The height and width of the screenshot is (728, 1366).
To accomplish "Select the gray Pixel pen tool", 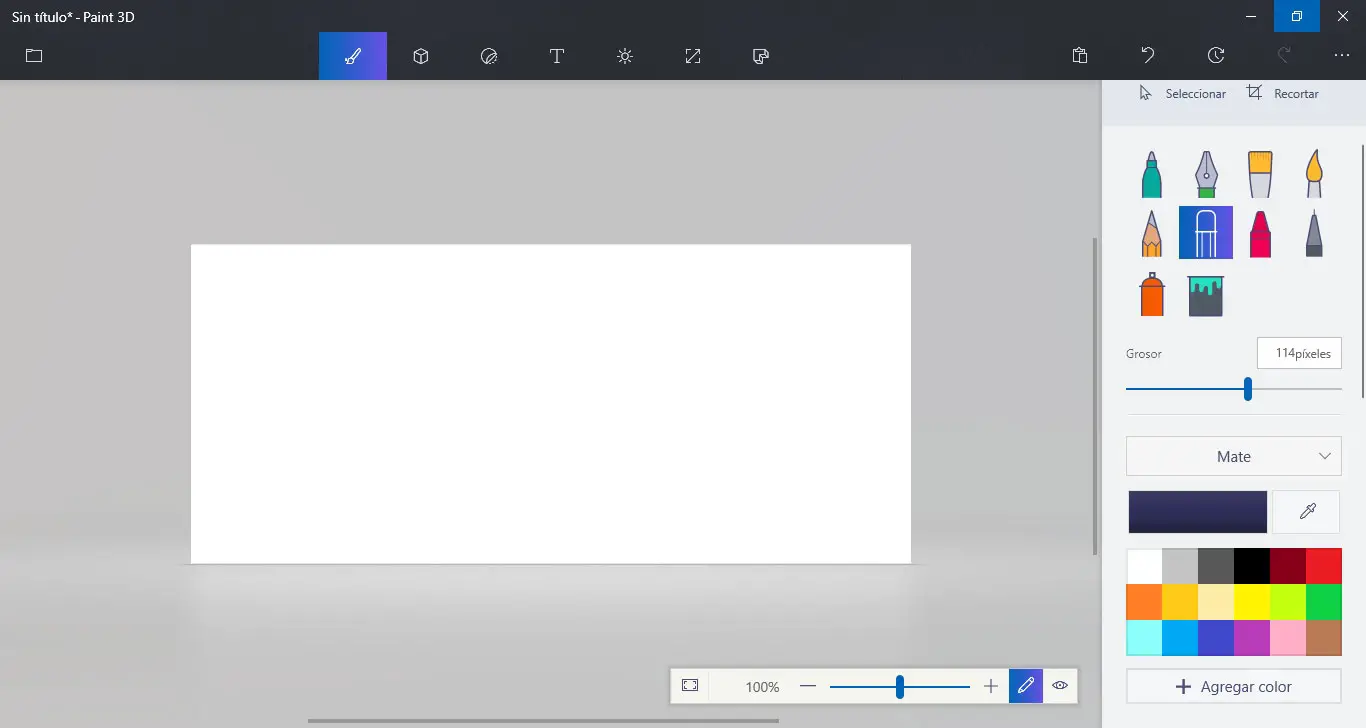I will [x=1314, y=233].
